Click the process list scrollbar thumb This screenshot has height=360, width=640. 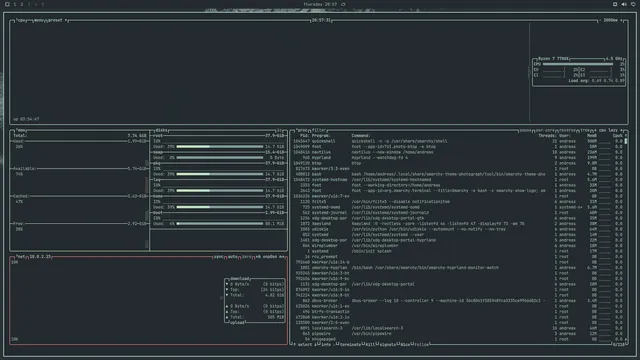point(626,141)
